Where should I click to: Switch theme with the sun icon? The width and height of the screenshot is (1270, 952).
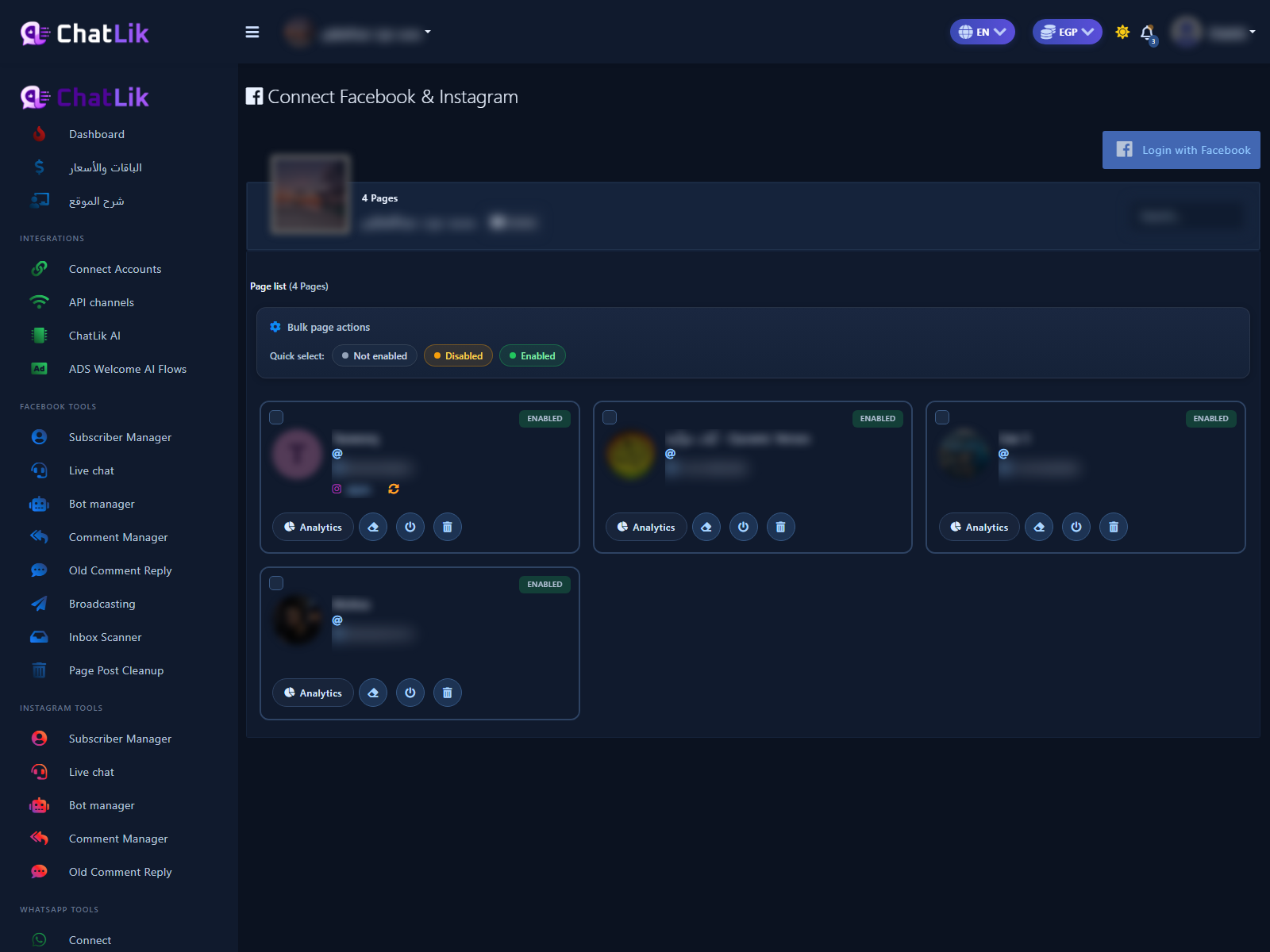pyautogui.click(x=1122, y=33)
